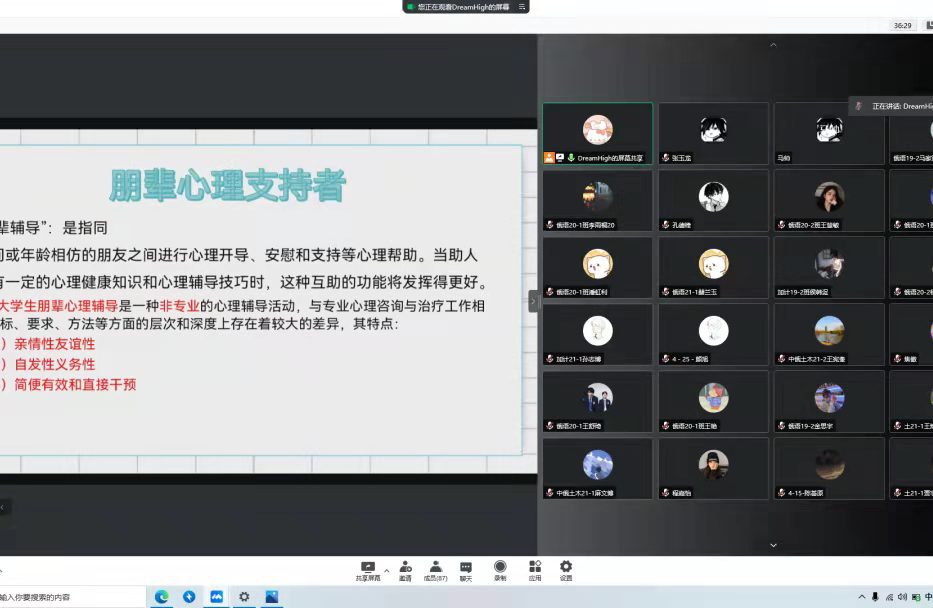
Task: Click the Tencent Meeting taskbar icon
Action: click(x=216, y=597)
